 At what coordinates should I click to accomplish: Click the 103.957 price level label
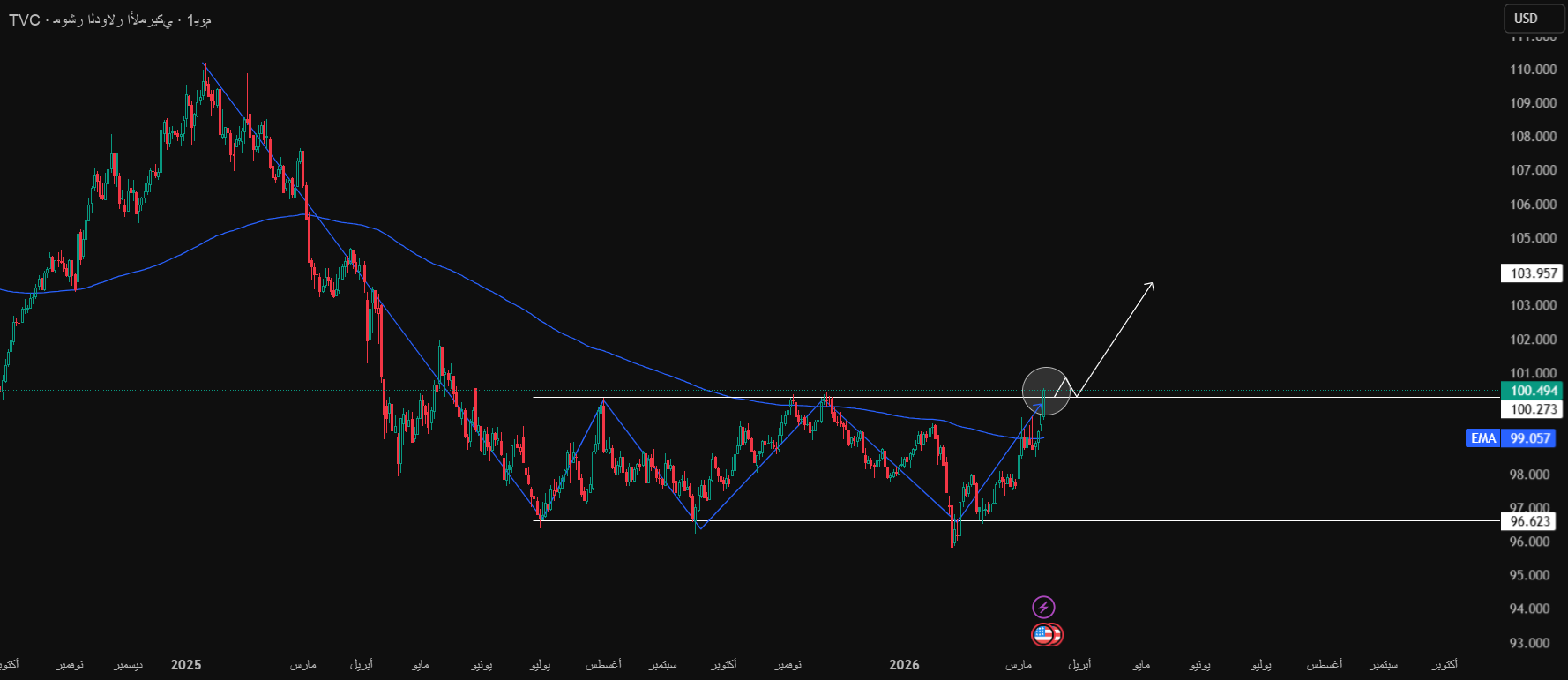(x=1533, y=273)
